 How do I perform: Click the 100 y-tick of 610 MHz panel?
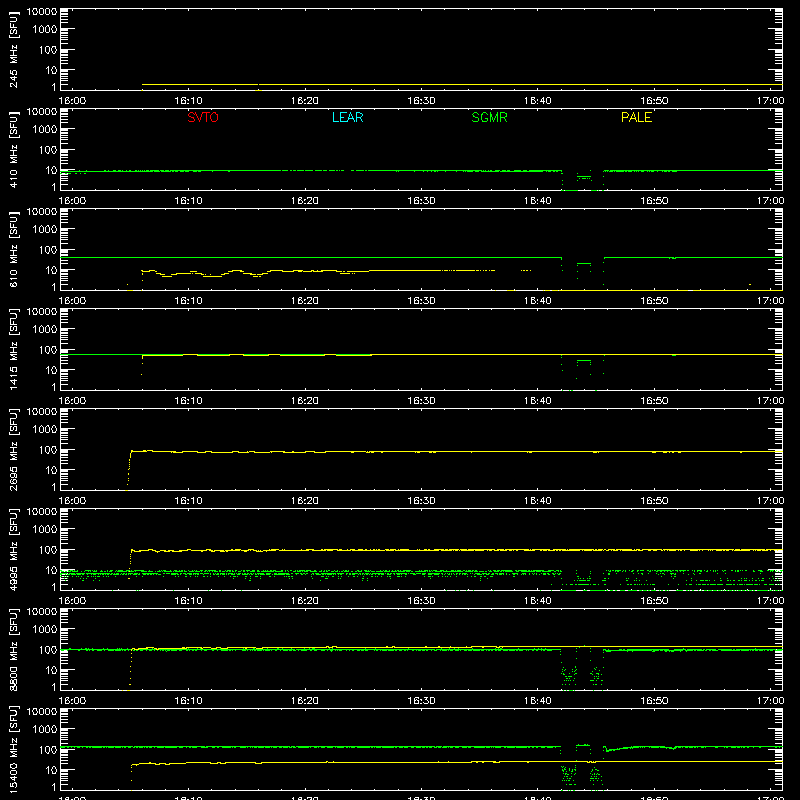[x=48, y=249]
